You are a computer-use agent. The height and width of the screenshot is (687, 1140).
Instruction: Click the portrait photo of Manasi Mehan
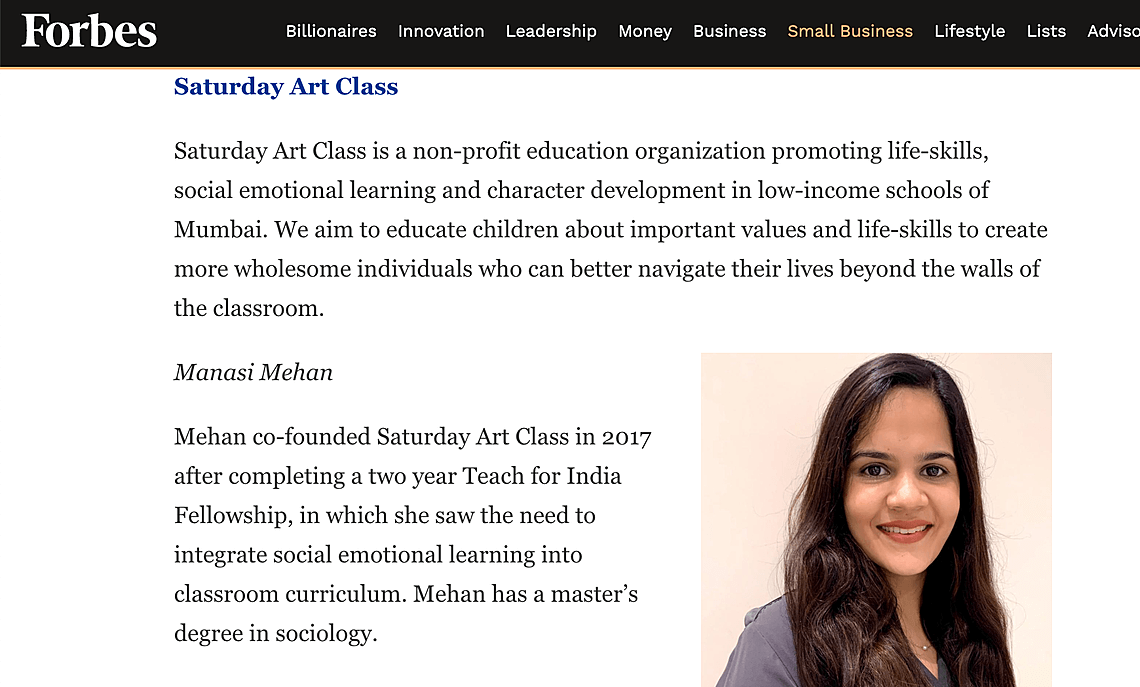click(x=876, y=520)
